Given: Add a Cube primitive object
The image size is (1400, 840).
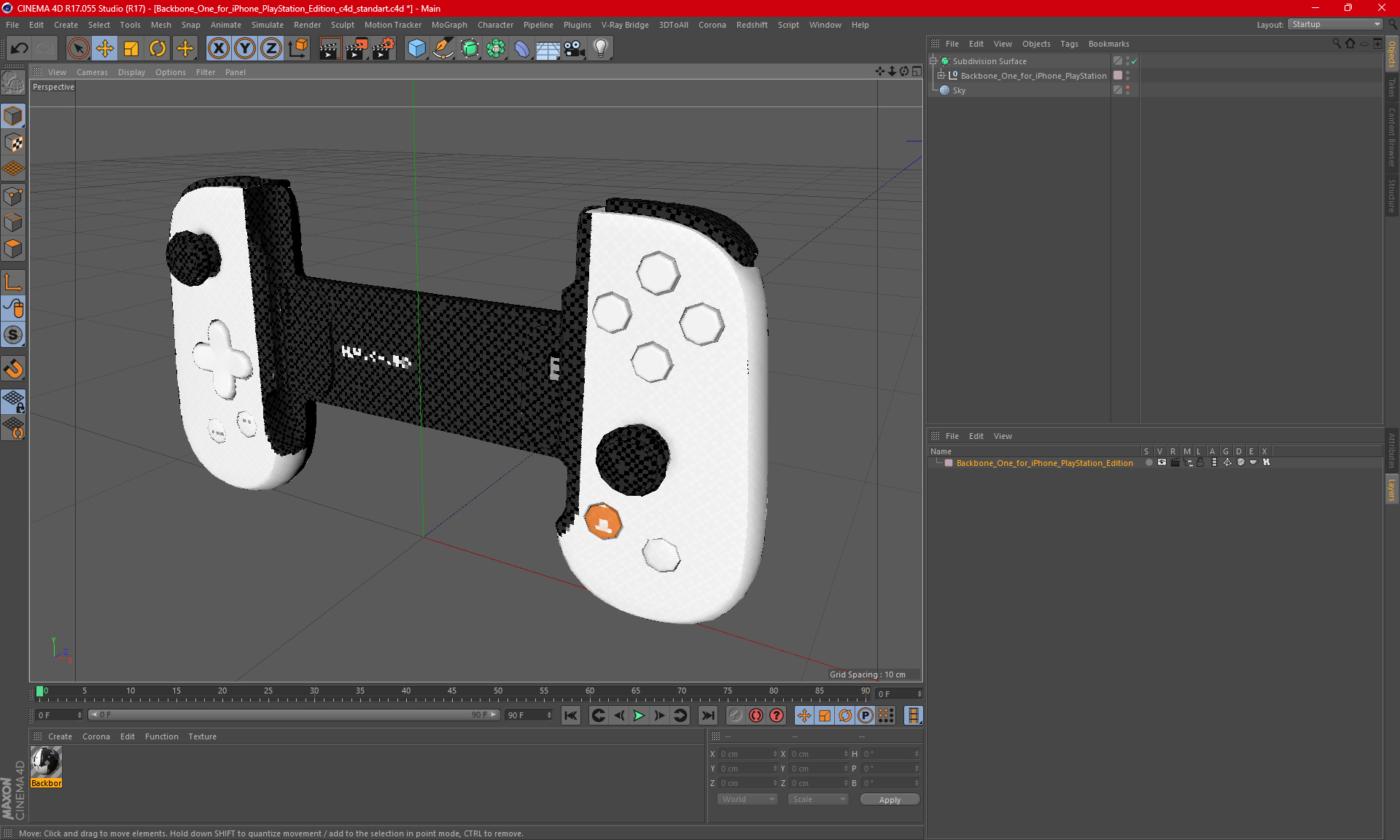Looking at the screenshot, I should click(x=416, y=49).
